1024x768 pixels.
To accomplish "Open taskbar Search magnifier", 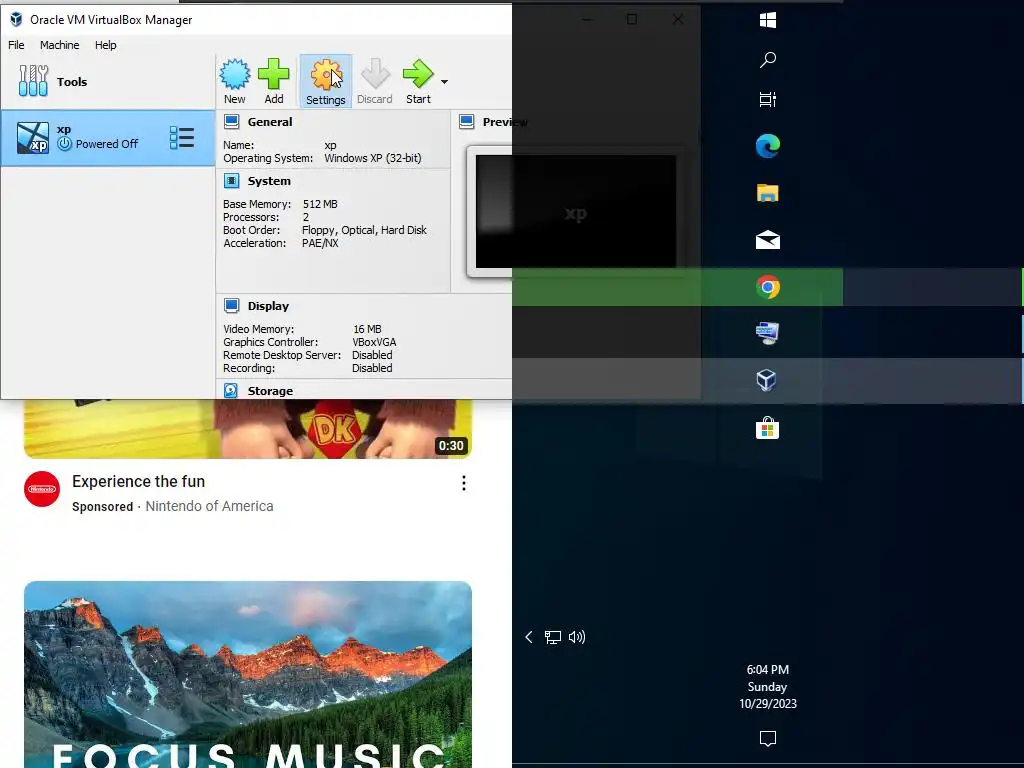I will (768, 59).
